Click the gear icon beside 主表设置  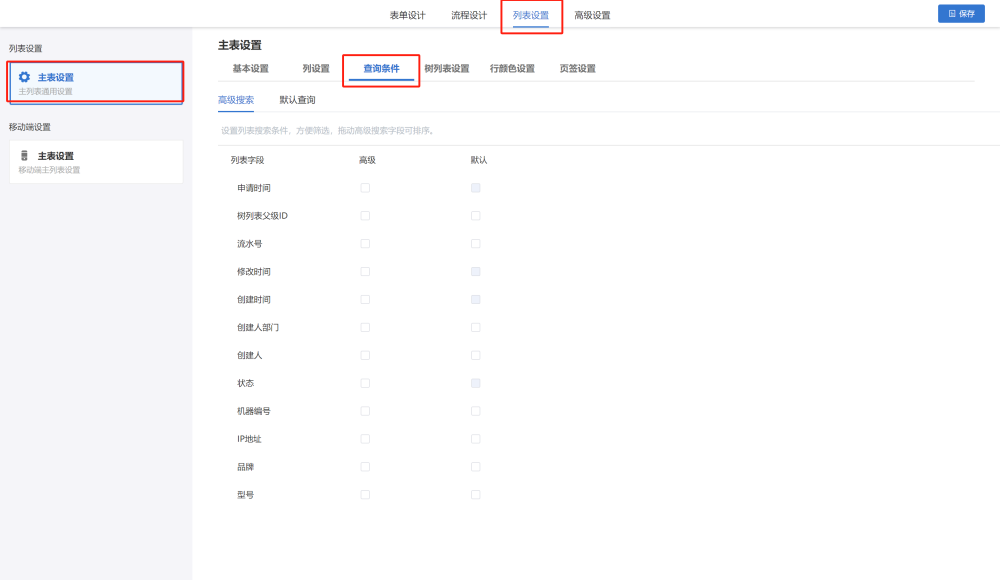point(24,77)
